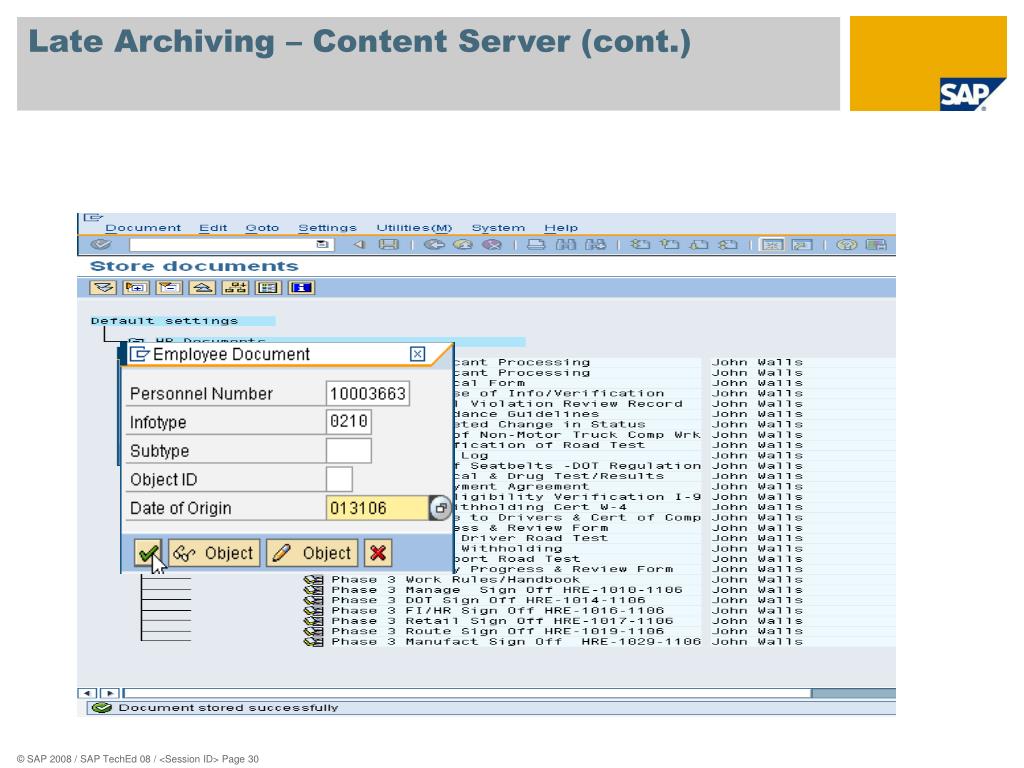Click the Generate Shortcut icon
The image size is (1024, 768).
tap(802, 245)
